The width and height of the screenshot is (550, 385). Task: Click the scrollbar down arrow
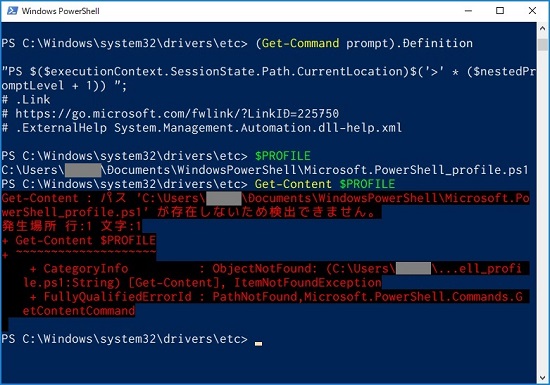pyautogui.click(x=543, y=378)
